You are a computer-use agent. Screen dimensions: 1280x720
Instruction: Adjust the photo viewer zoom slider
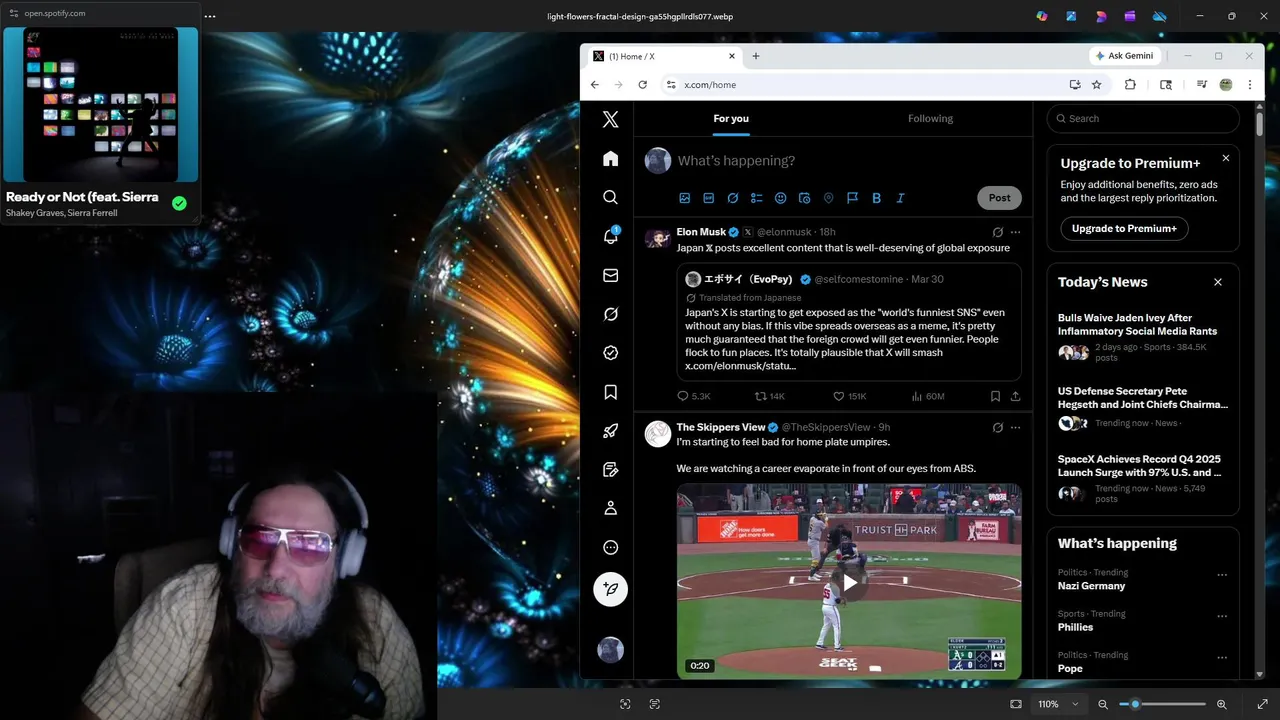click(x=1162, y=704)
